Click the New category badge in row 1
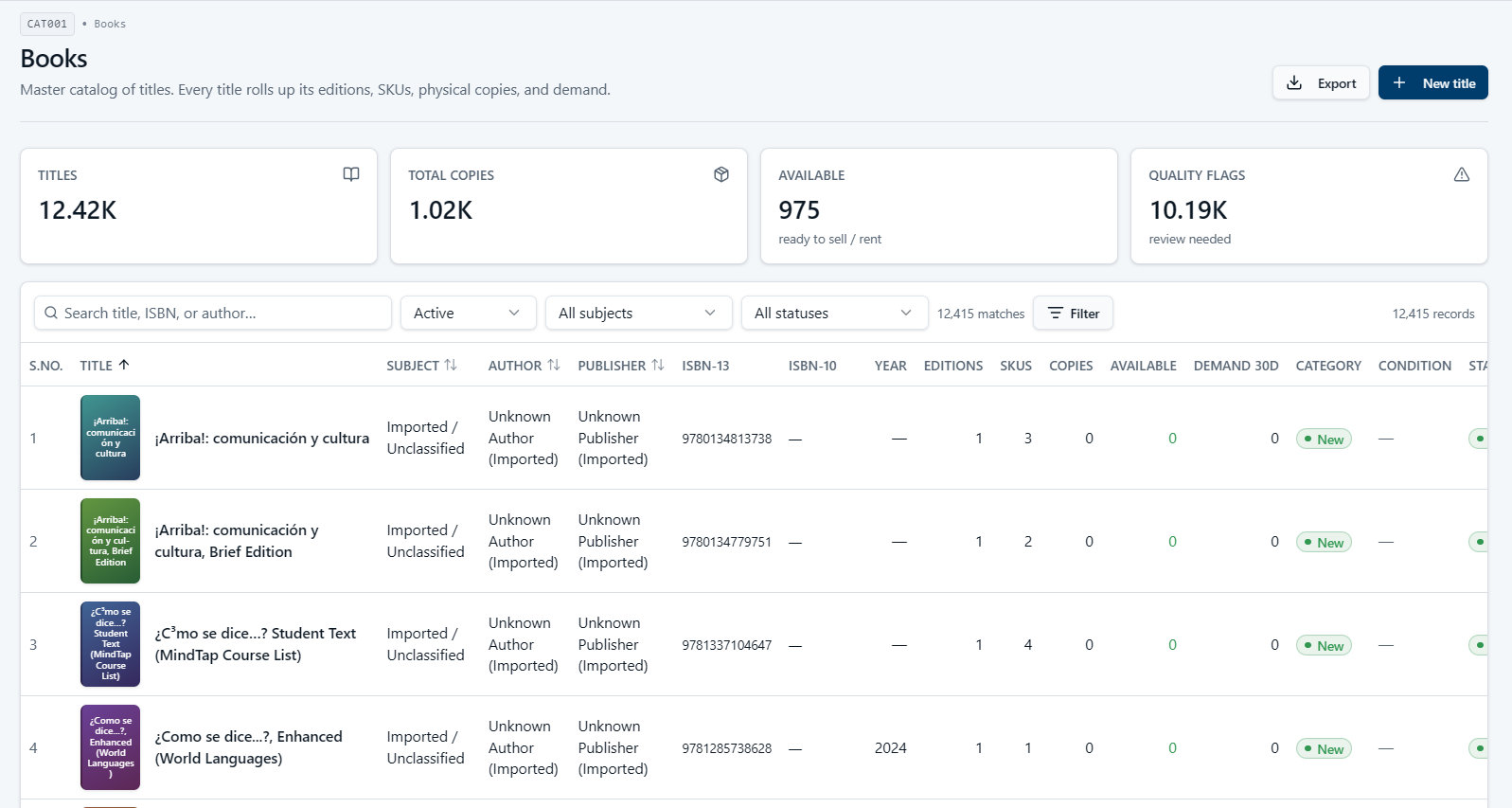 coord(1324,439)
